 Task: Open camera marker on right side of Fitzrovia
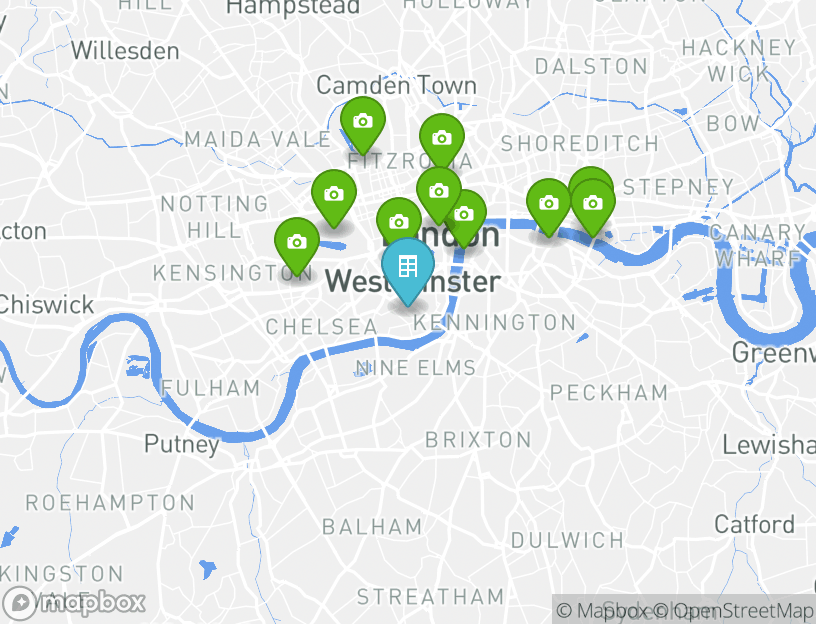point(441,141)
